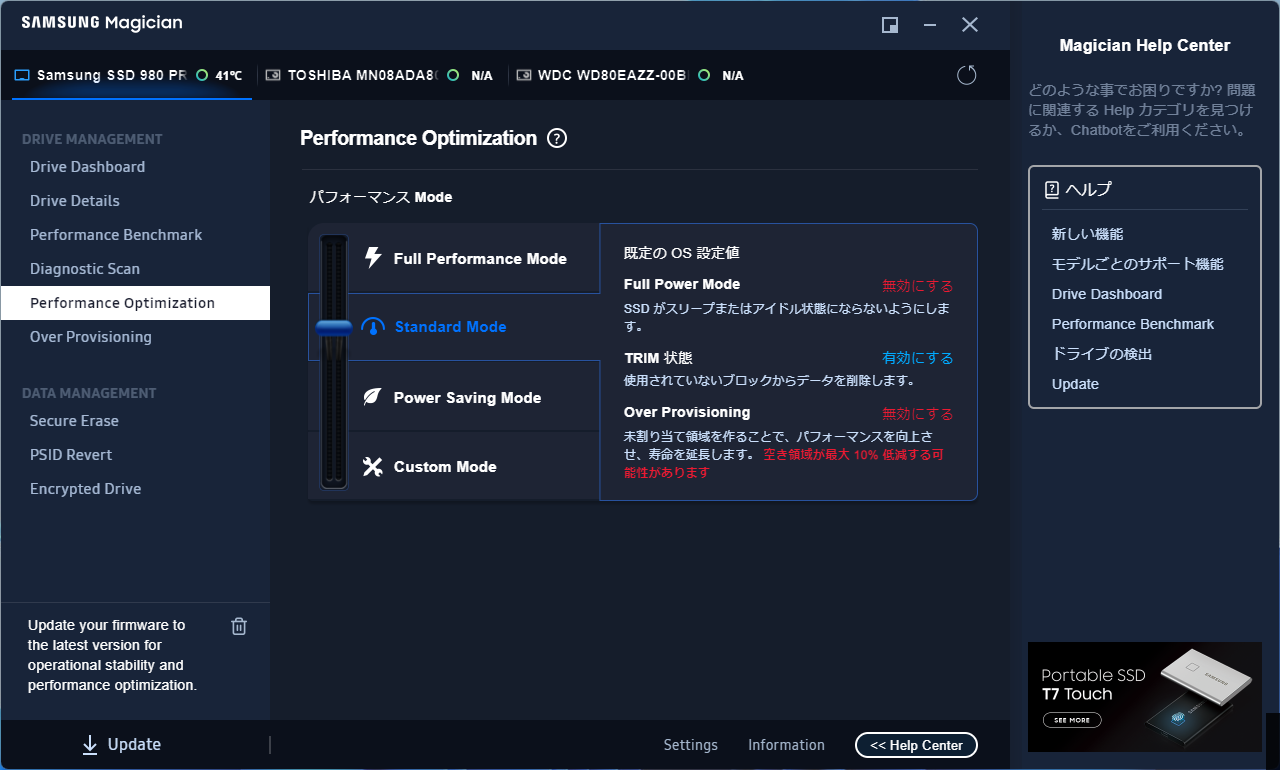Click the << Help Center button
This screenshot has height=770, width=1280.
916,745
